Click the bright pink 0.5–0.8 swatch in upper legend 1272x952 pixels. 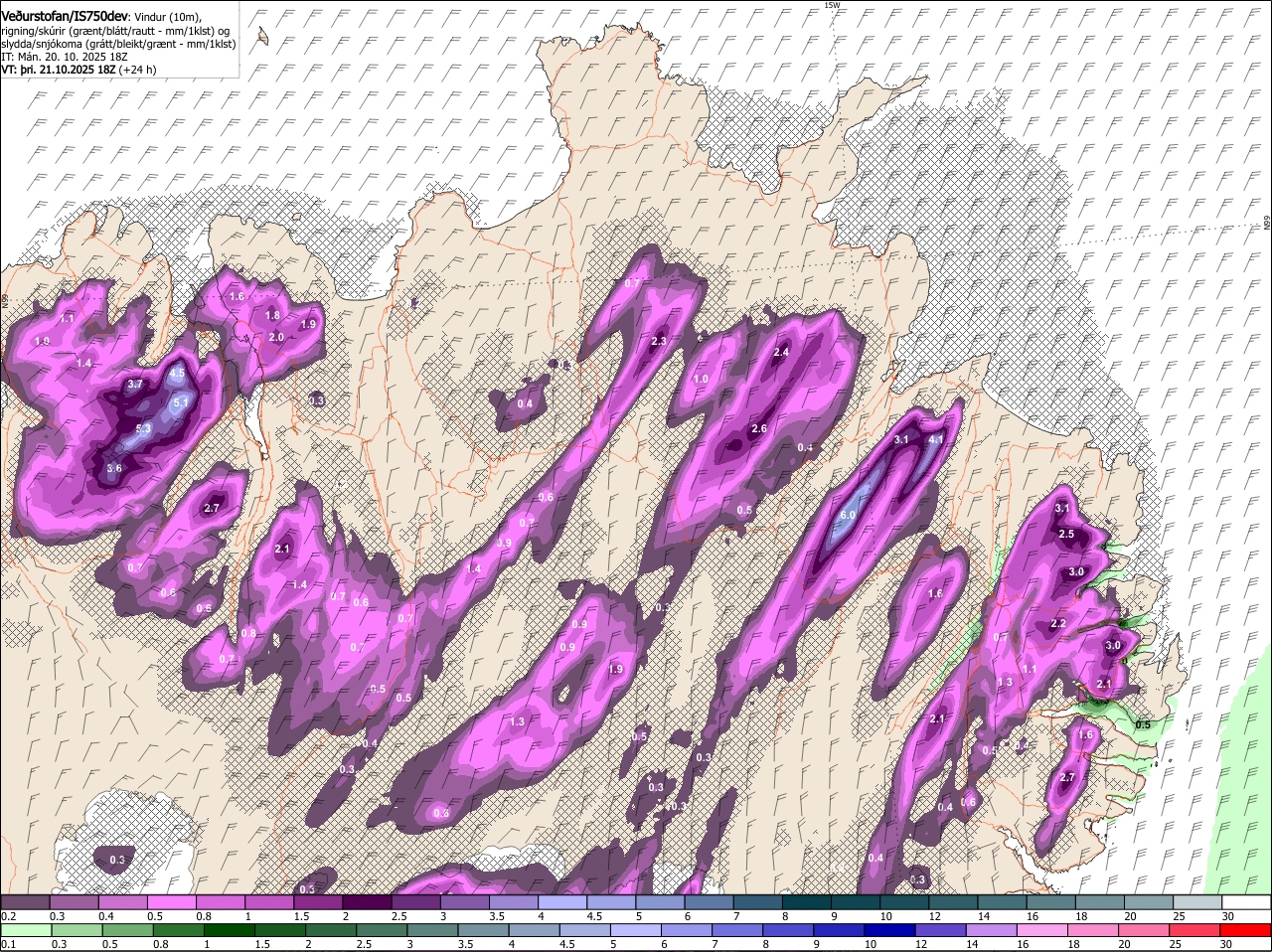[x=173, y=902]
